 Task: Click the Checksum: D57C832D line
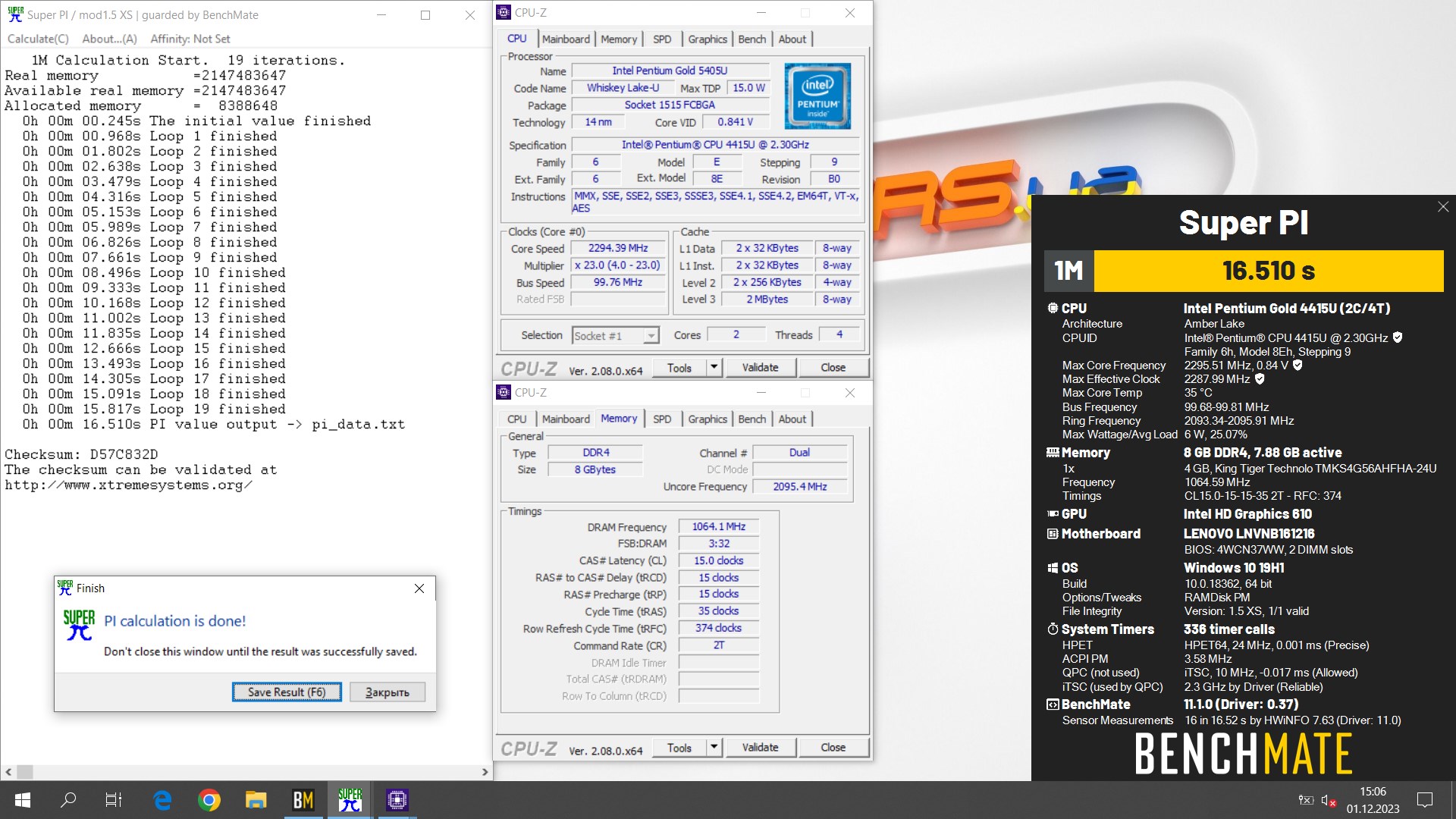81,454
